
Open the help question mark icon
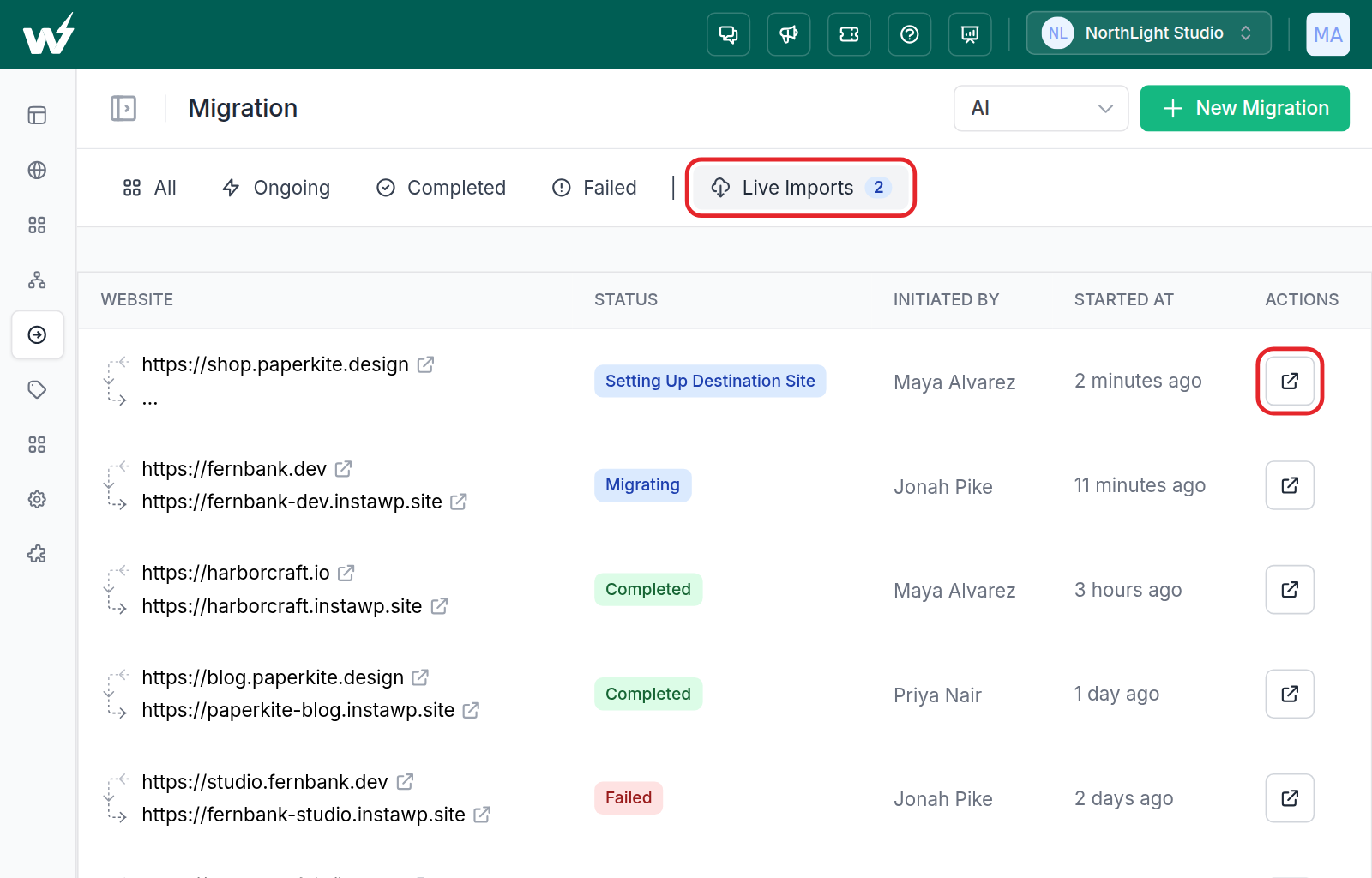click(x=910, y=34)
